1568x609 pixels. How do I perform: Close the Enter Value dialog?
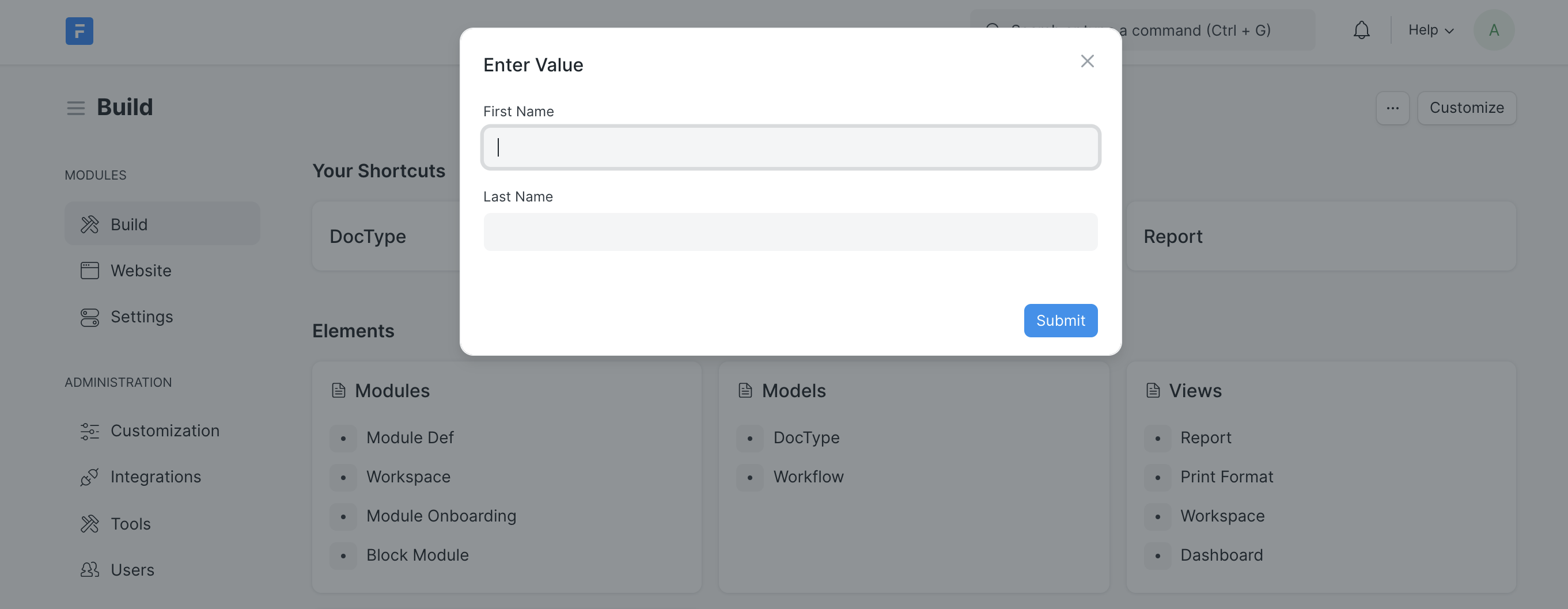point(1086,62)
